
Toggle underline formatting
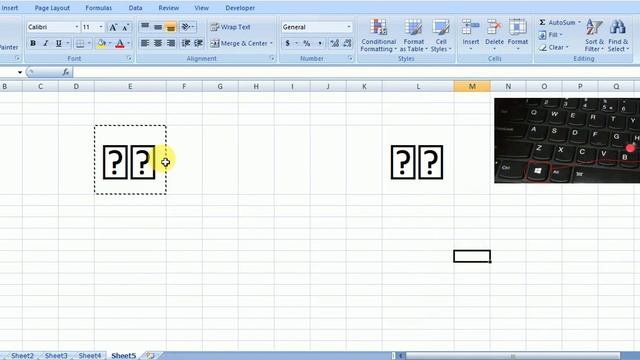coord(58,43)
